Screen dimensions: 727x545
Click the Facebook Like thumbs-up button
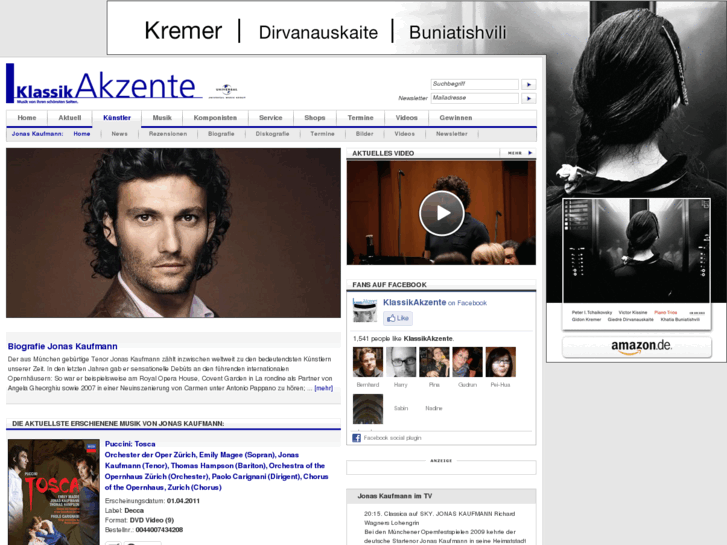pos(398,318)
